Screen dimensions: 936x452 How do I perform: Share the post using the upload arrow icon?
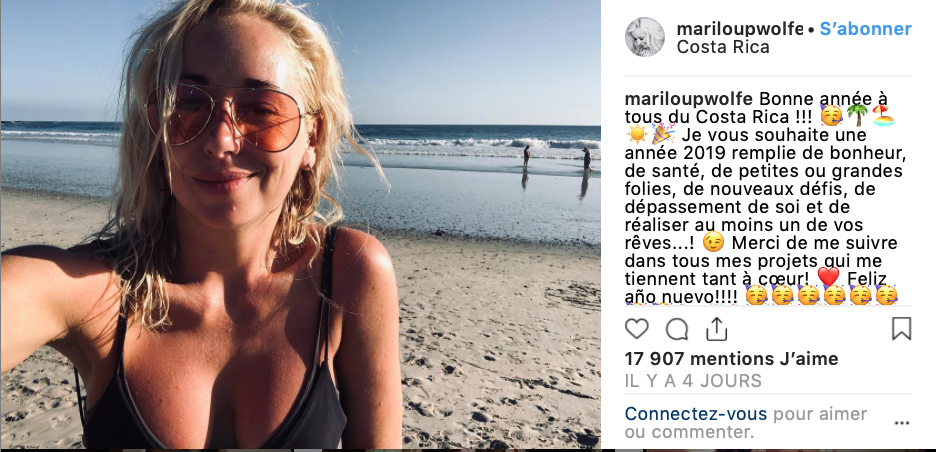pos(716,328)
